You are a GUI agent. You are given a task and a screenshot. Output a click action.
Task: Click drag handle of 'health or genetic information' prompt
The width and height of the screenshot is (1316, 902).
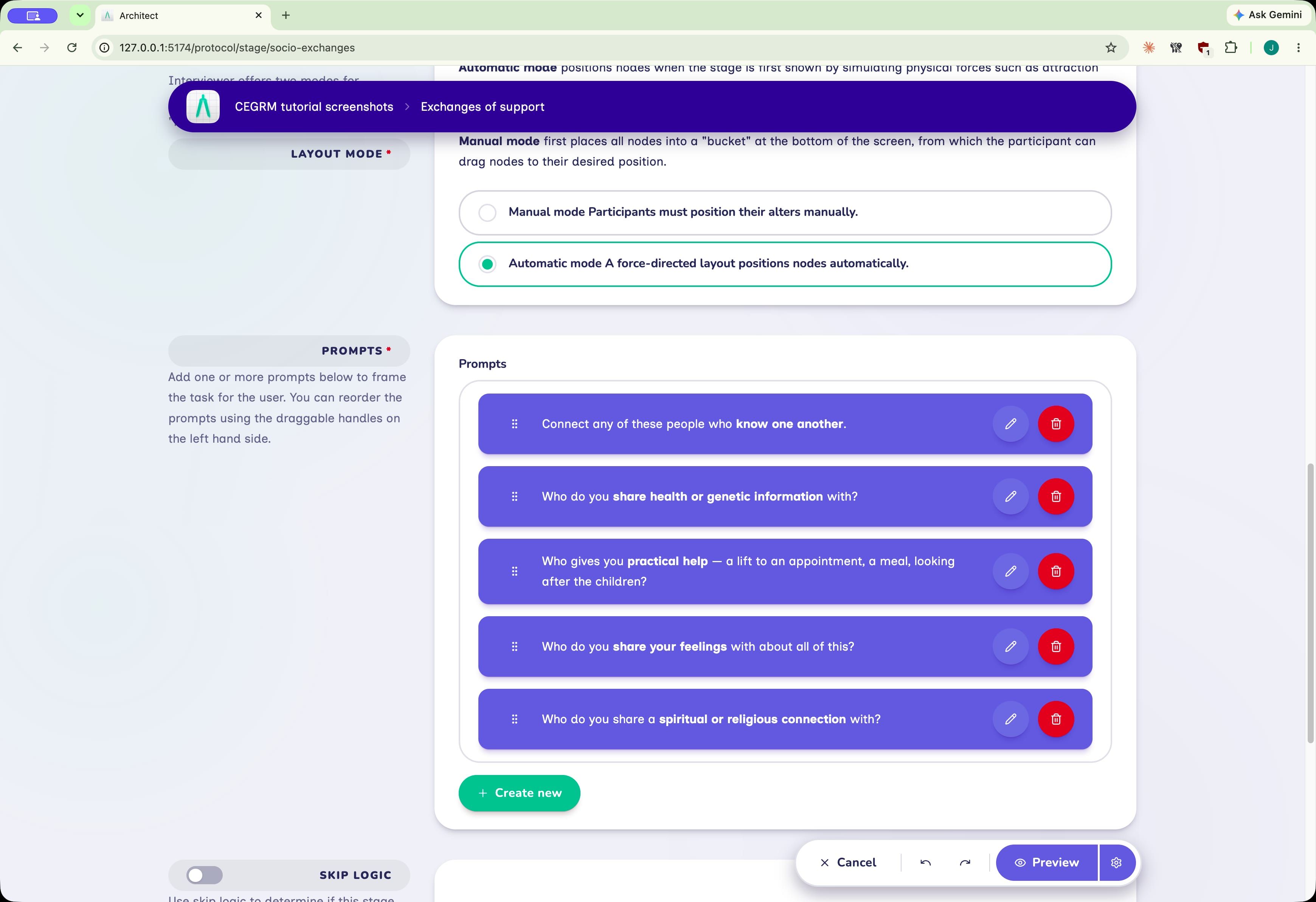514,496
